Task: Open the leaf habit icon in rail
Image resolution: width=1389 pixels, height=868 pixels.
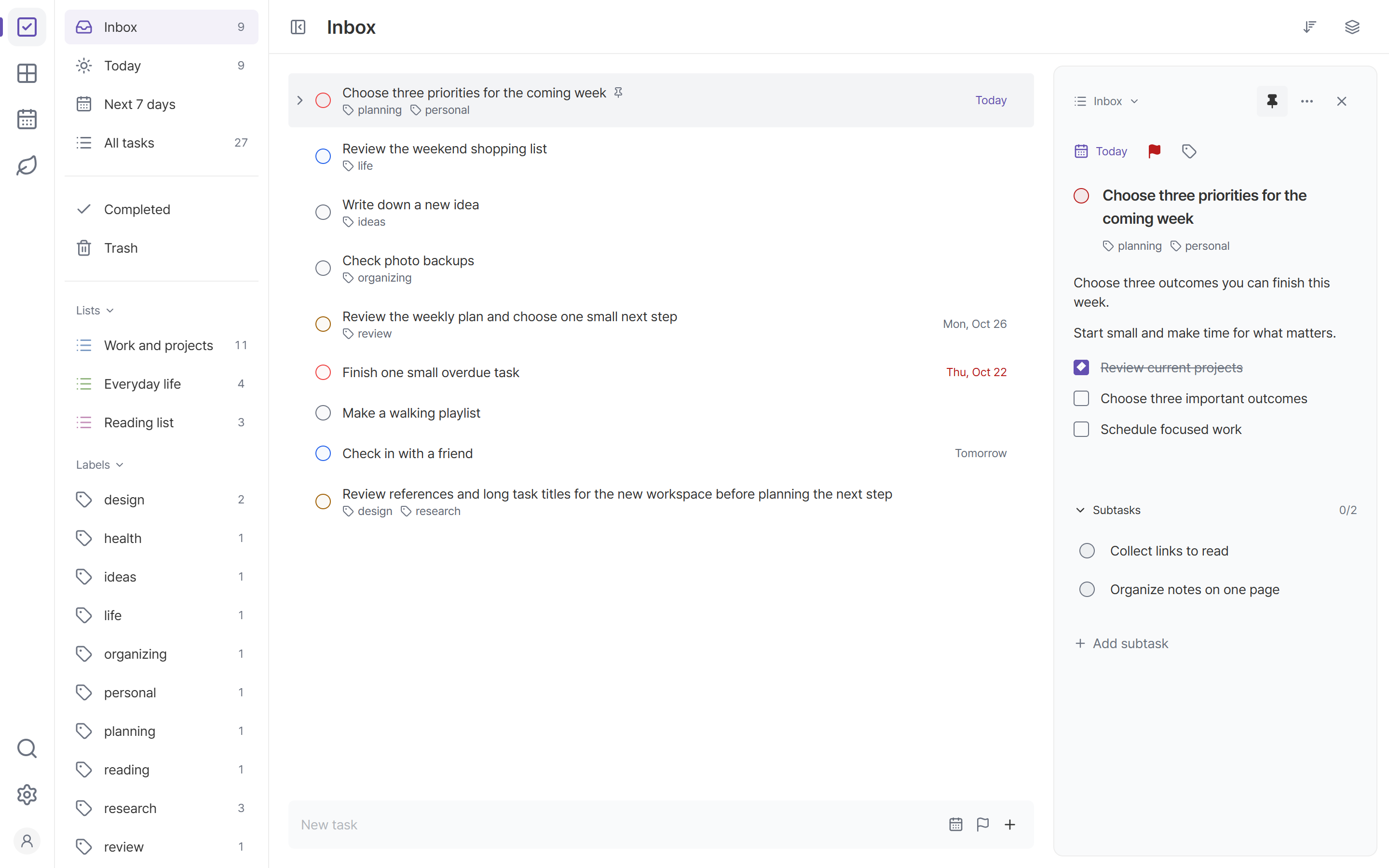Action: [x=27, y=166]
